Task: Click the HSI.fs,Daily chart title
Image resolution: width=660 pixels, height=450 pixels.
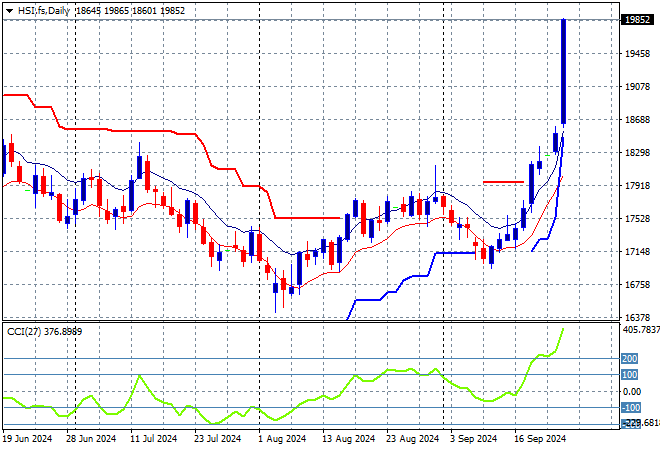Action: pos(45,10)
